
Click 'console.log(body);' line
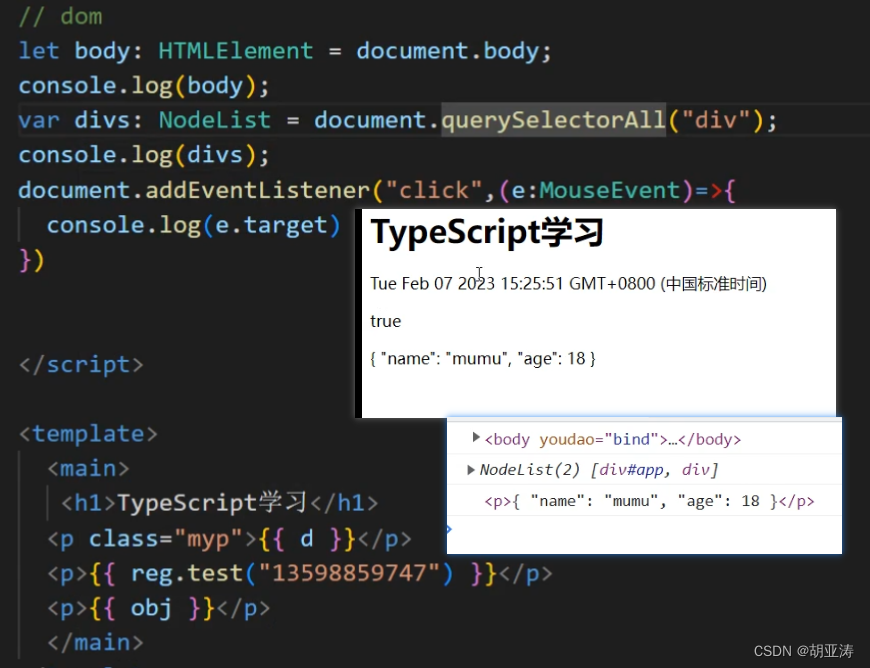click(144, 86)
